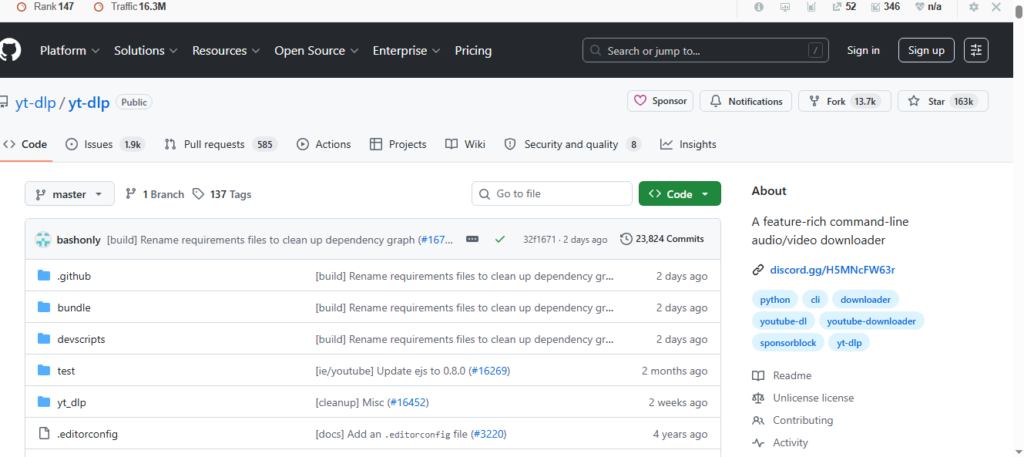This screenshot has width=1024, height=457.
Task: Click the yt_dlp folder icon
Action: (x=44, y=402)
